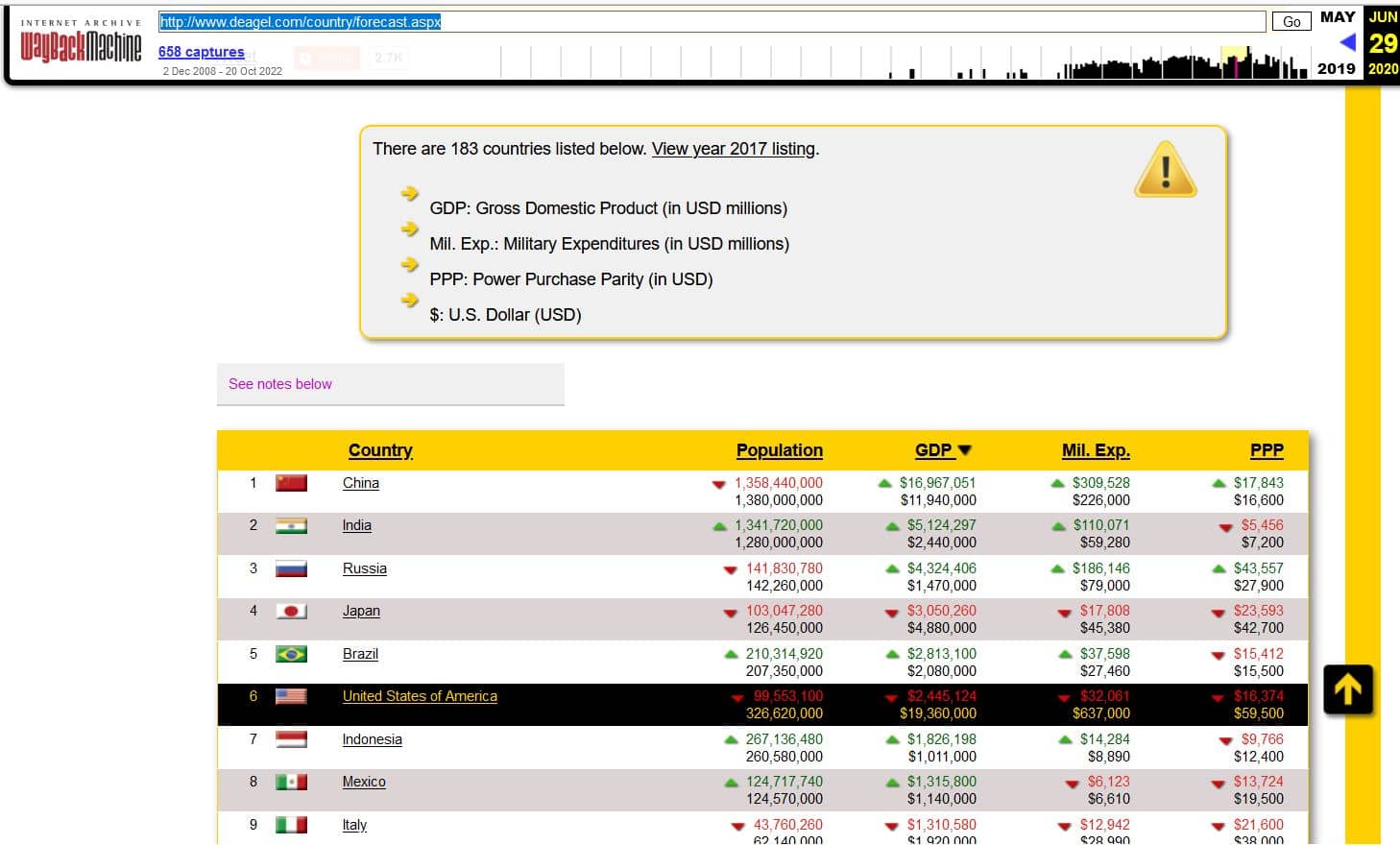Open the Russia country link
Screen dimensions: 1400x845
click(x=365, y=568)
